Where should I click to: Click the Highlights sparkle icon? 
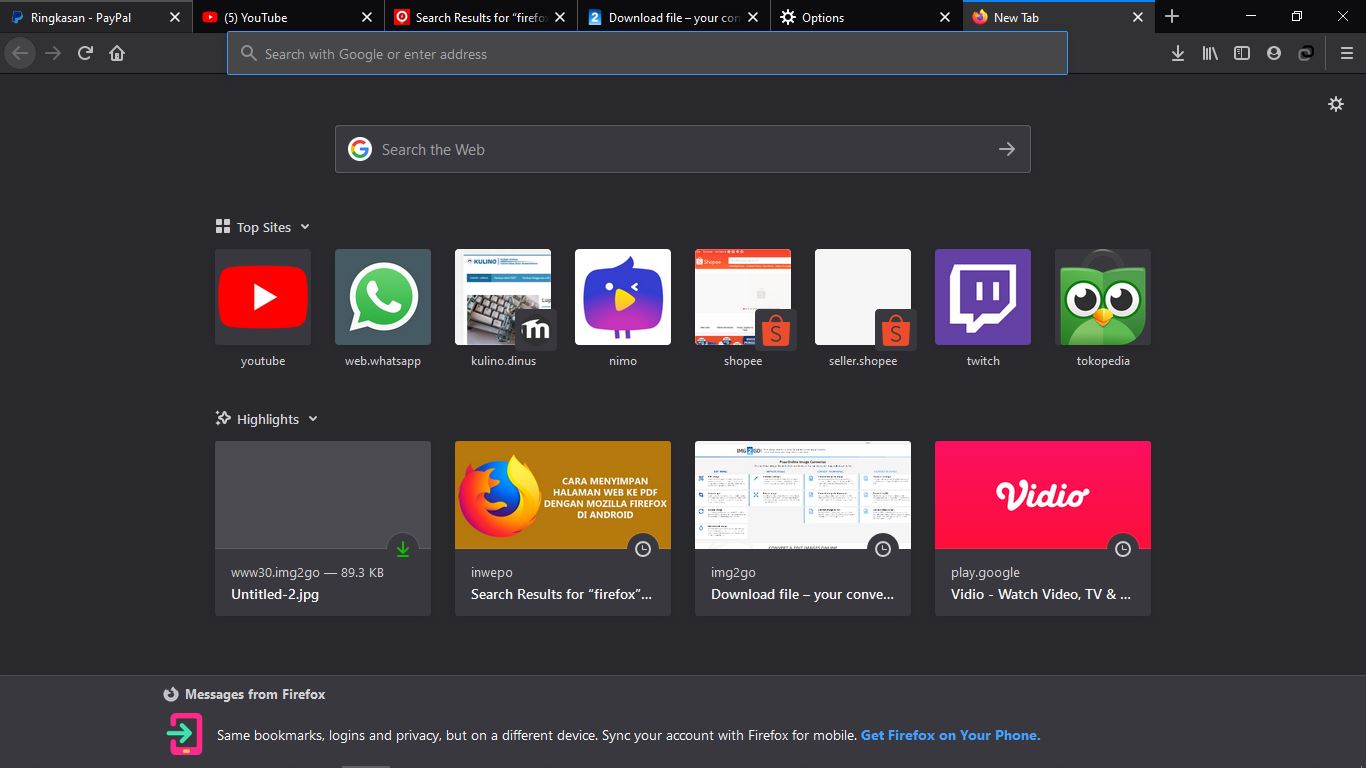[223, 419]
